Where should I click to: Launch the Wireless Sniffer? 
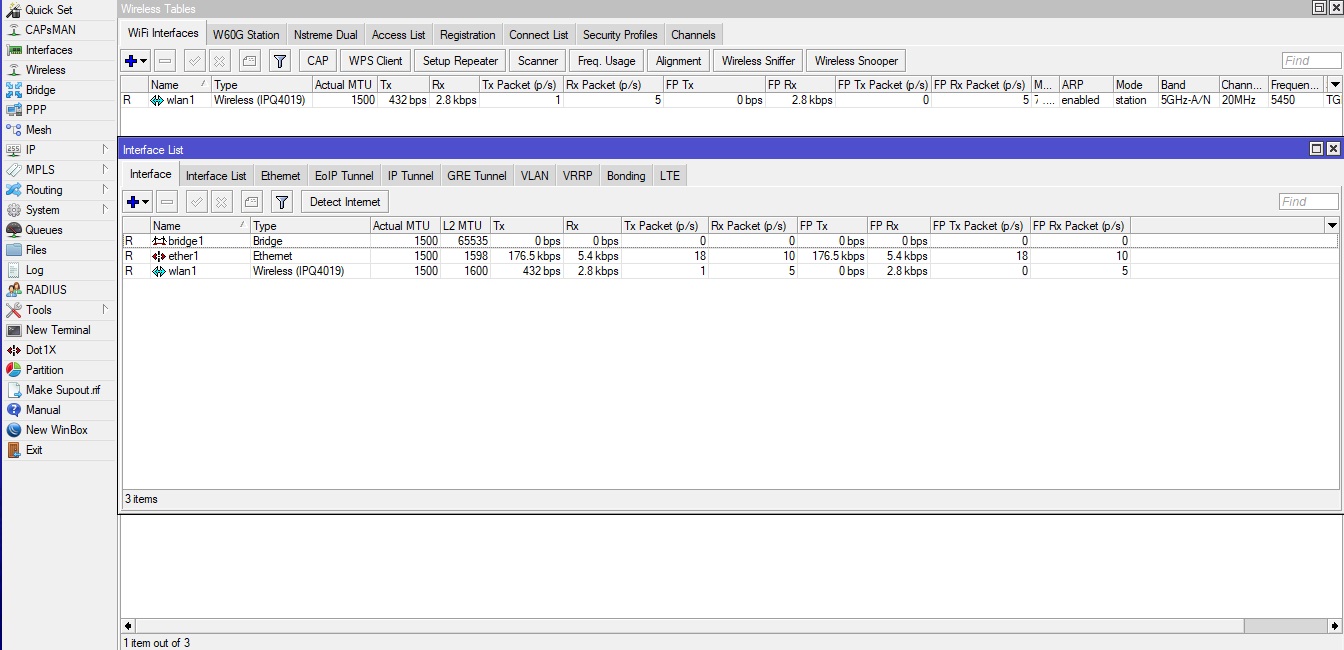757,60
